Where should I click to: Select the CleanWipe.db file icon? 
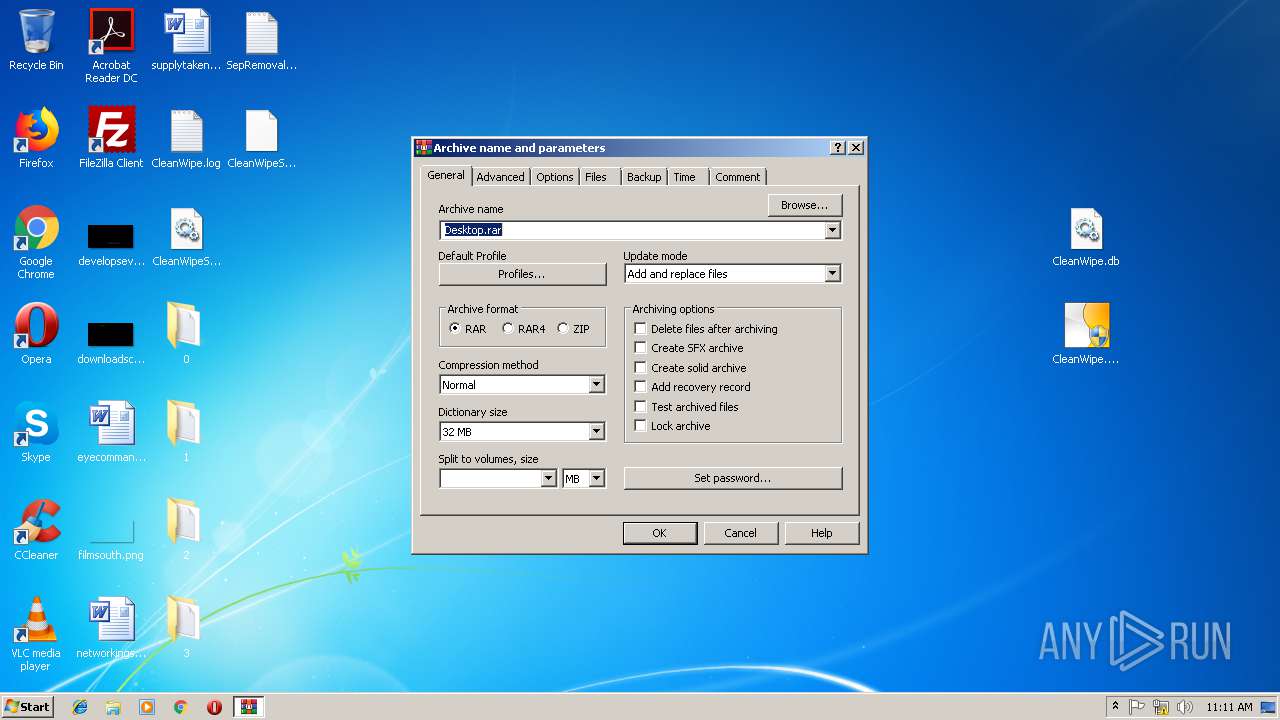pos(1086,236)
